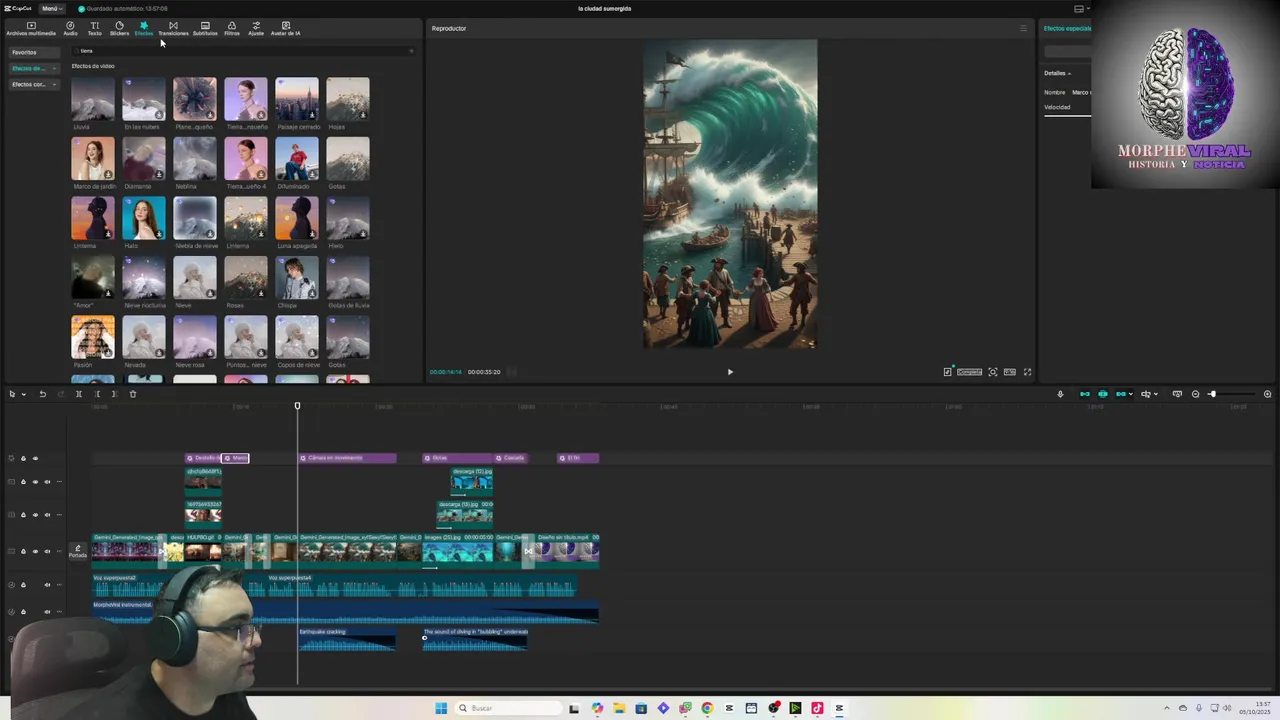Viewport: 1280px width, 720px height.
Task: Select the Marco de jardín effect
Action: [x=93, y=158]
